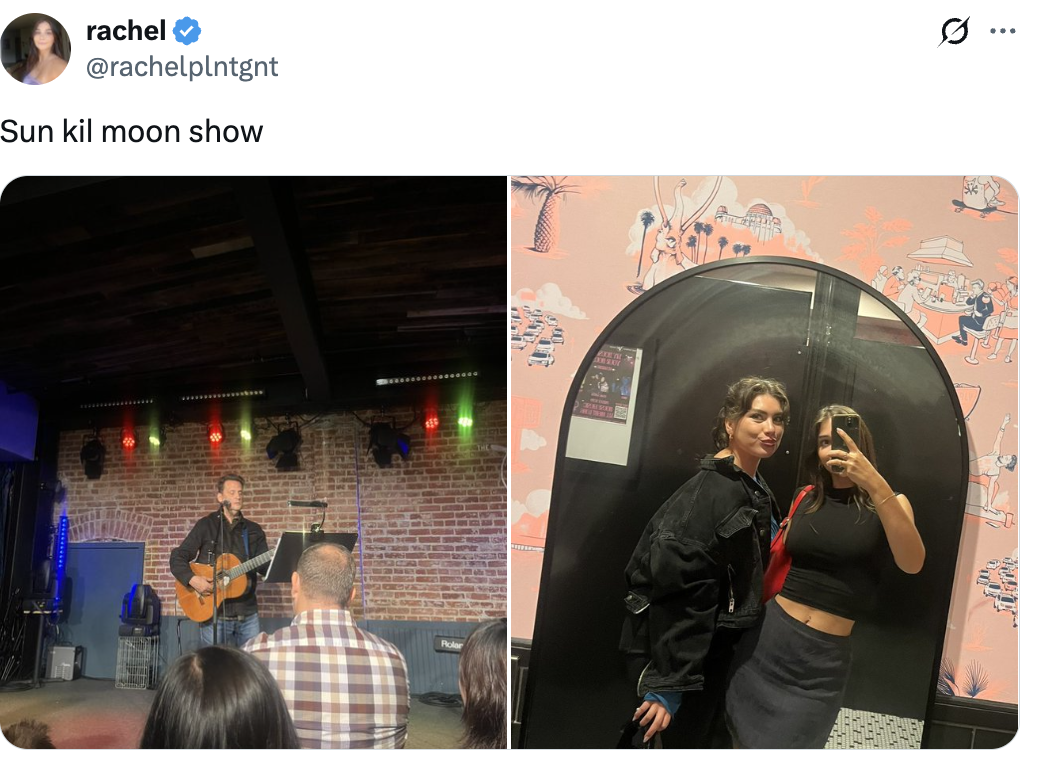Screen dimensions: 1048x774
Task: Open the @rachelplntgnt handle link
Action: [x=182, y=67]
